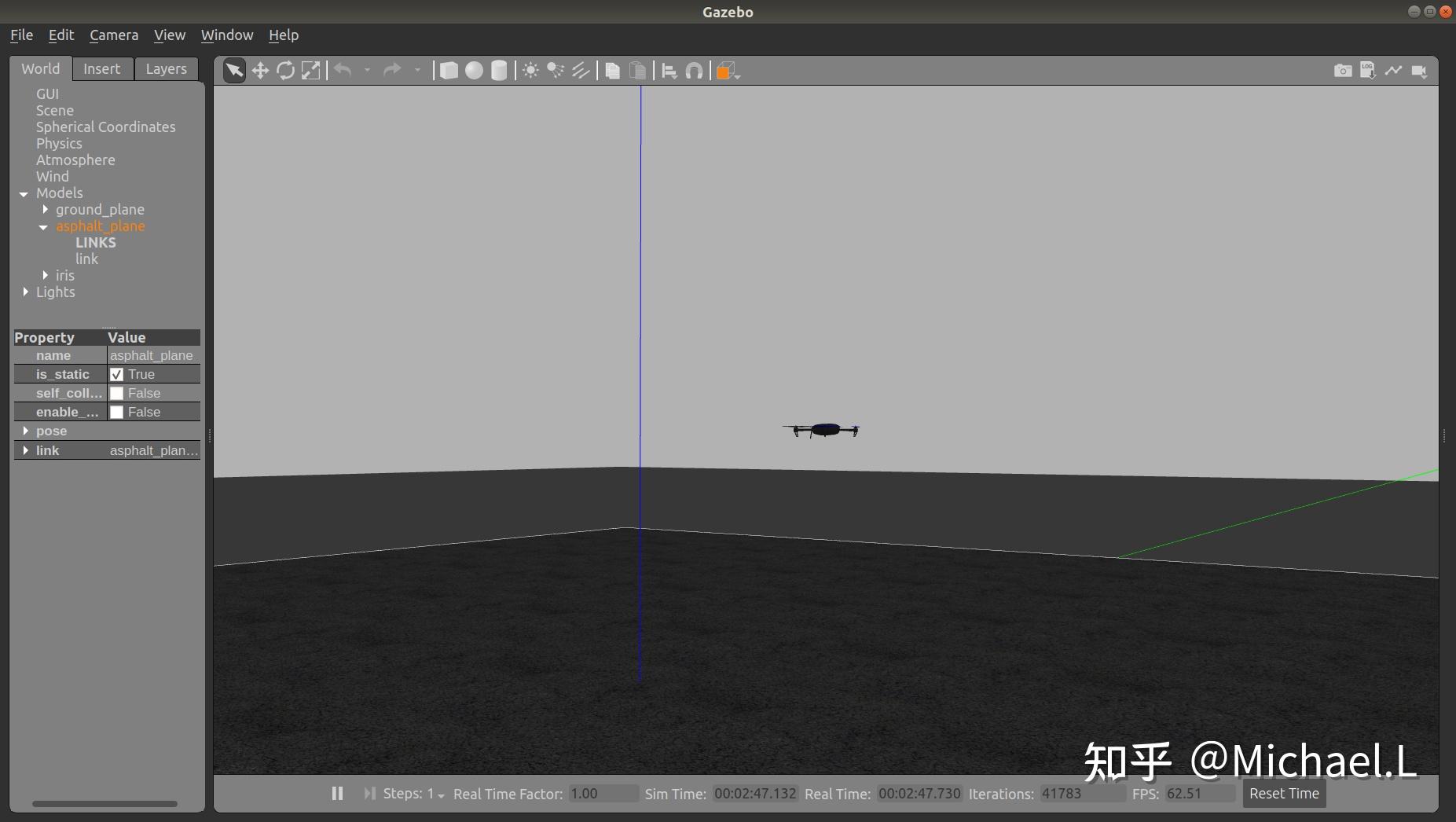This screenshot has width=1456, height=822.
Task: Insert a sphere shape
Action: coord(474,71)
